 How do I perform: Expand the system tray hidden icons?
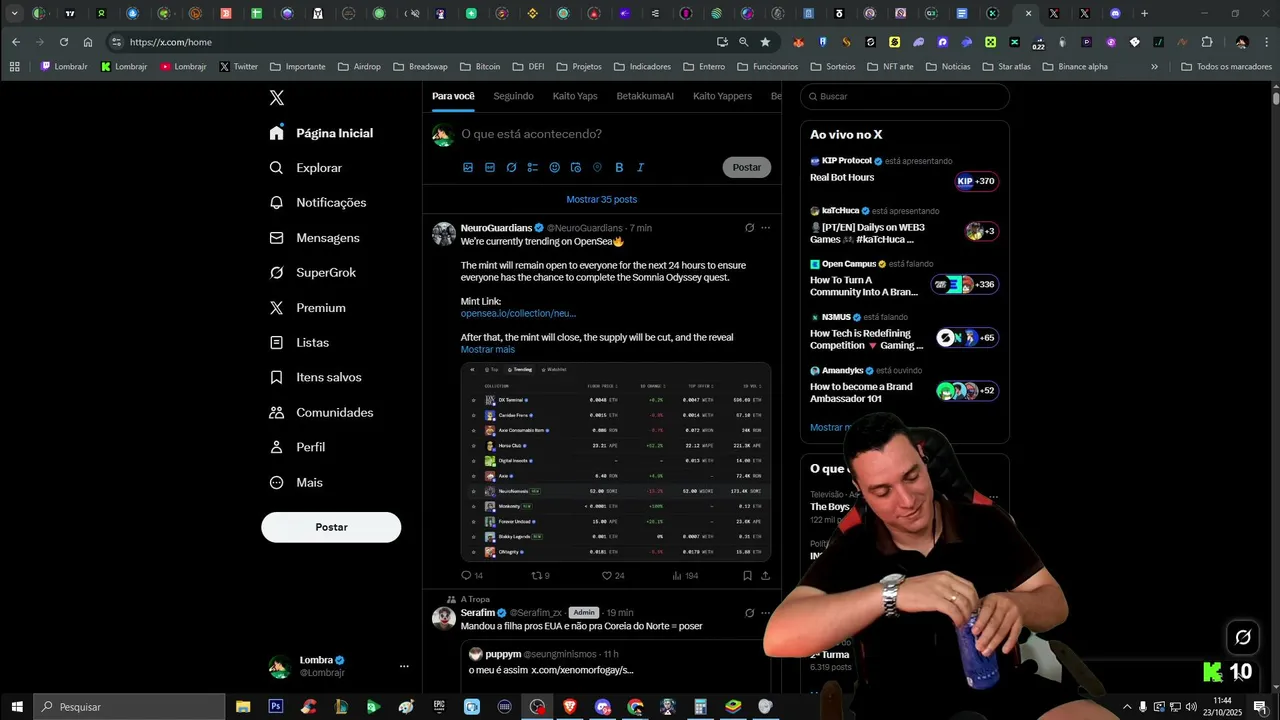(1127, 707)
